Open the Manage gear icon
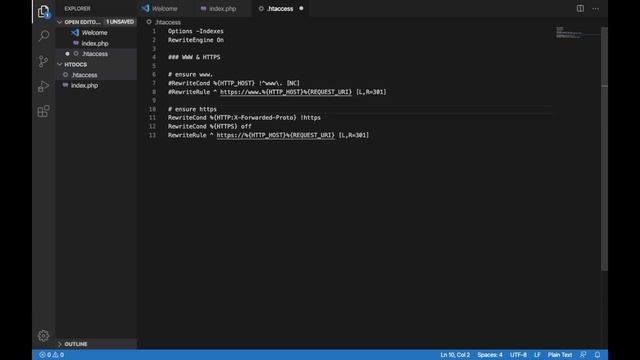 click(x=43, y=336)
